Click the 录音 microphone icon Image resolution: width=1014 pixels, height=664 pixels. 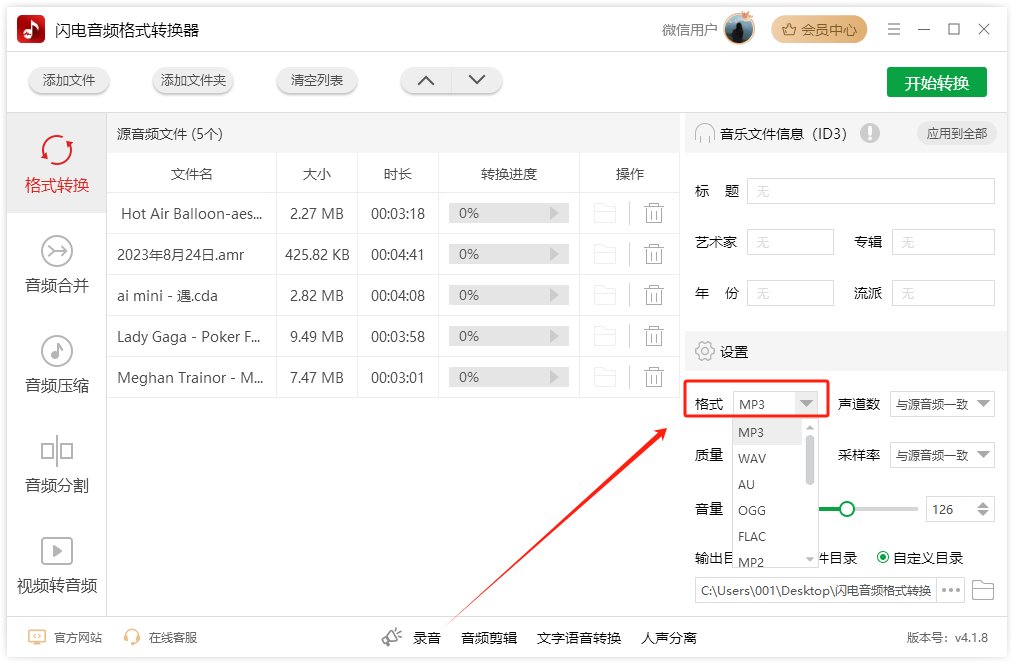click(x=392, y=635)
